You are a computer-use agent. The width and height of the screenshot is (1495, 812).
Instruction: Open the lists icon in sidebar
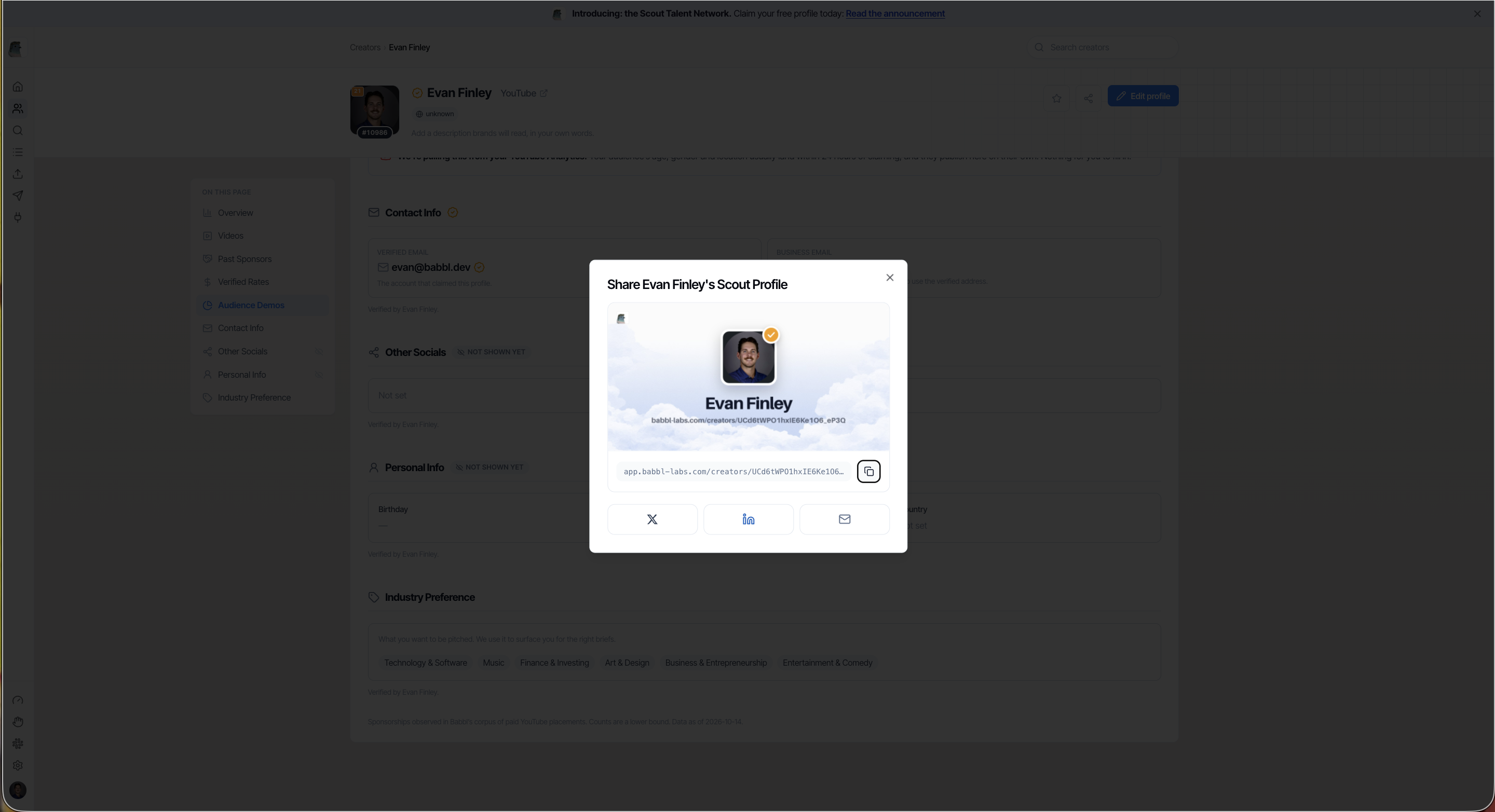pyautogui.click(x=18, y=152)
